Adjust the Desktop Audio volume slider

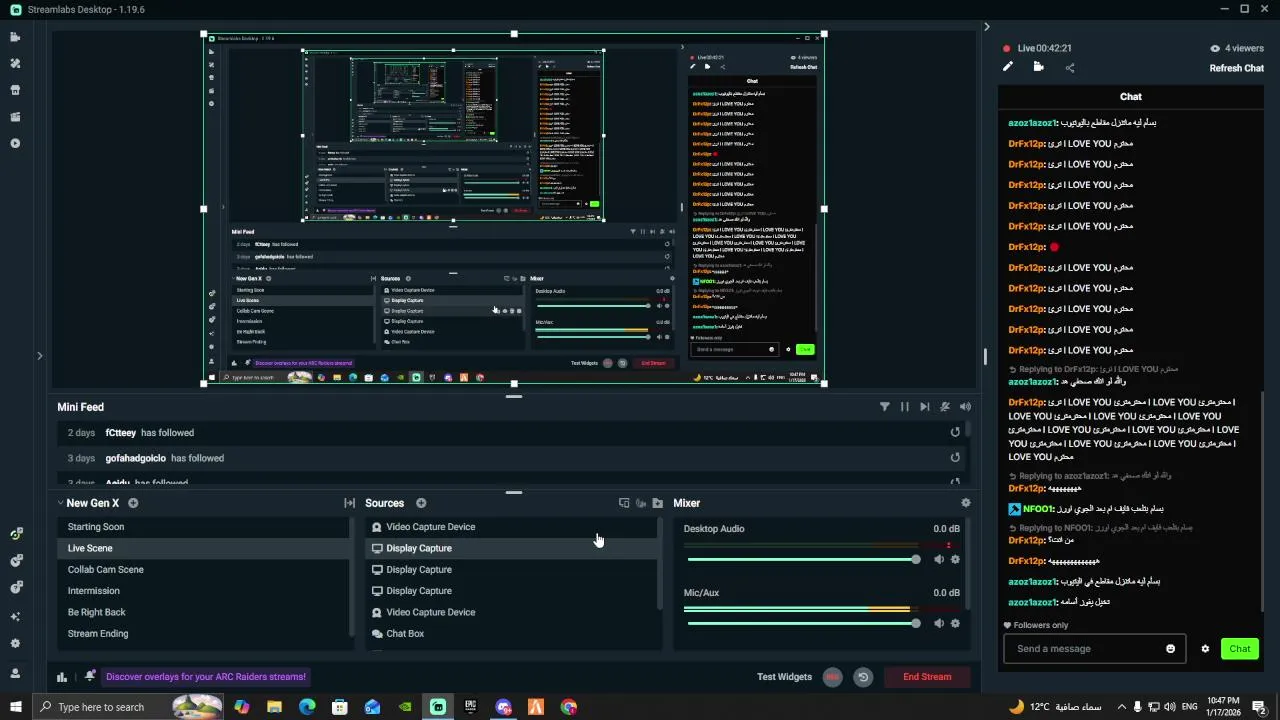[x=804, y=559]
